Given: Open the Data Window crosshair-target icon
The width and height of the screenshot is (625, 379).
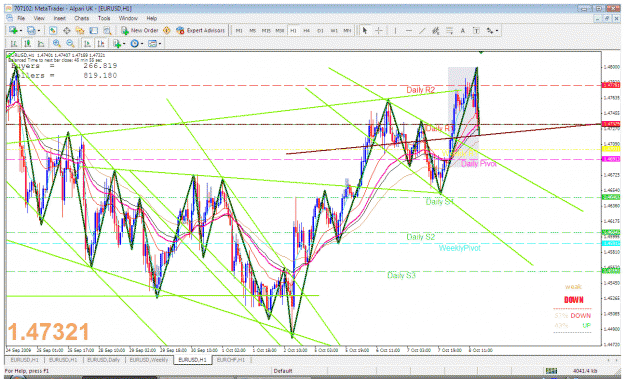Looking at the screenshot, I should click(x=67, y=31).
